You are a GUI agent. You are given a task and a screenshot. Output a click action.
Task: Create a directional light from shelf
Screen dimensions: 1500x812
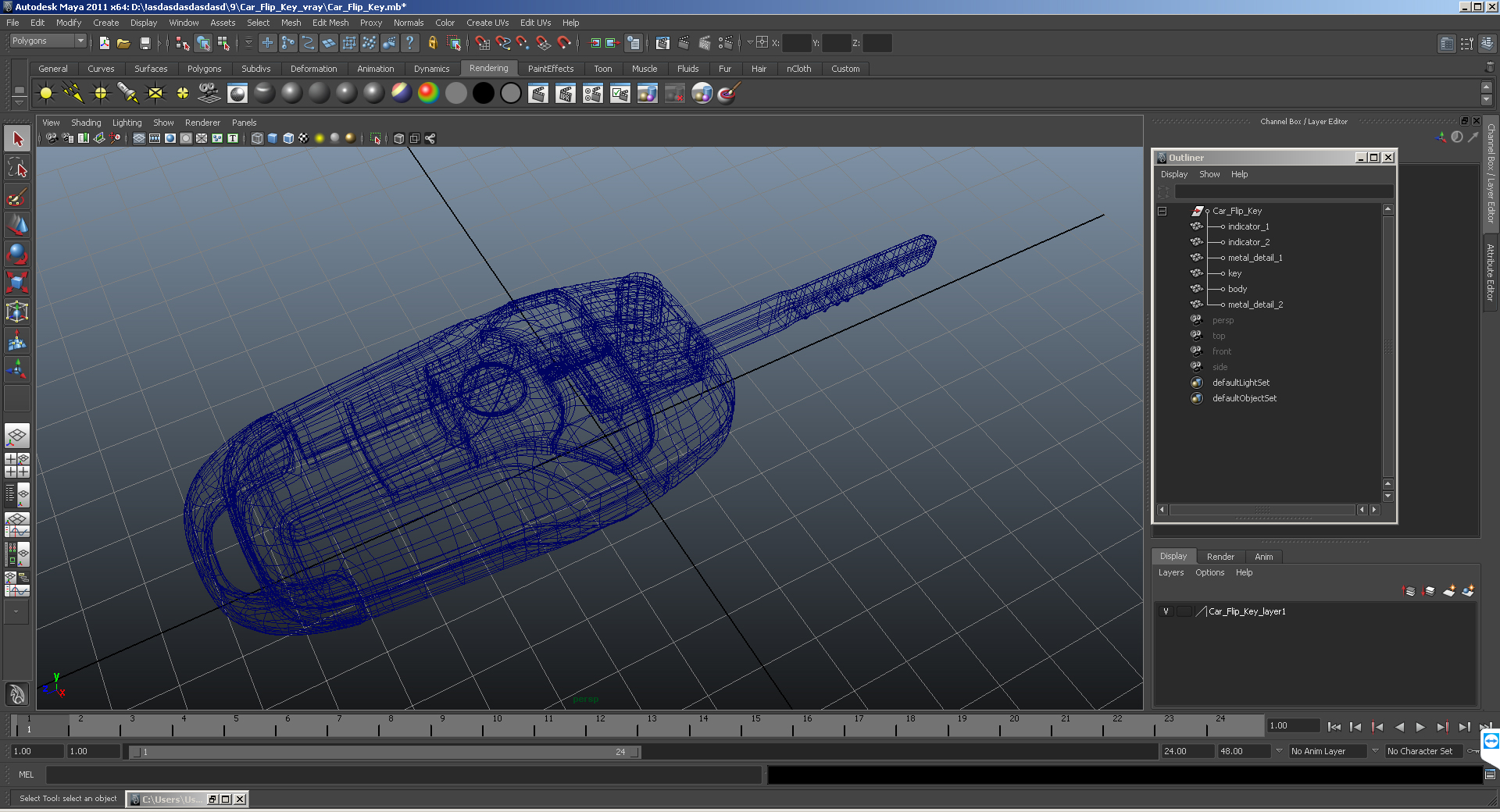point(73,94)
